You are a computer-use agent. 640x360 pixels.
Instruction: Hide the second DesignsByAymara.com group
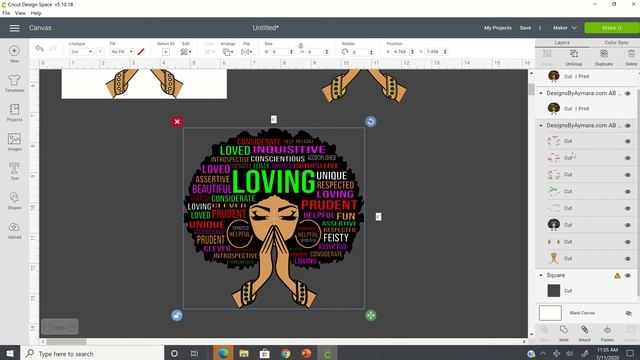pos(628,126)
